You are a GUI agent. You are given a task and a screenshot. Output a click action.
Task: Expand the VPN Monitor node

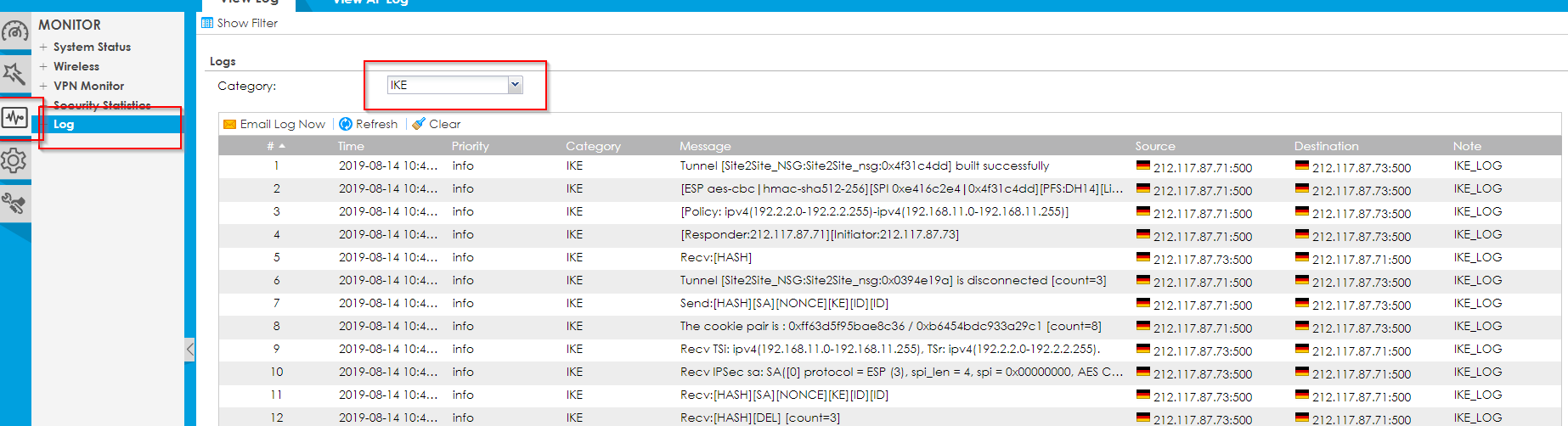[43, 86]
